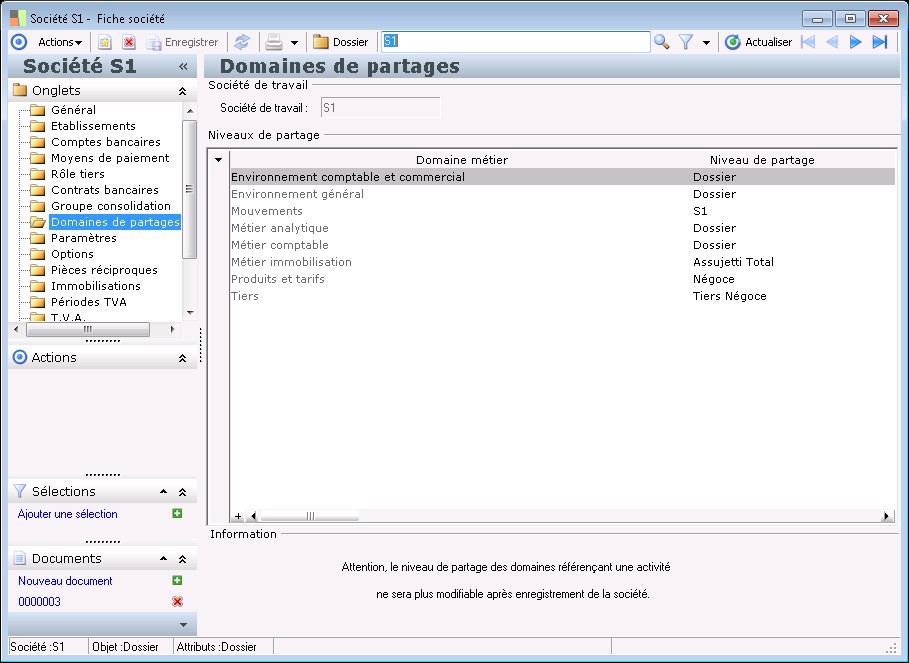Click the Onglets tree scroll-down arrow
This screenshot has width=909, height=663.
pyautogui.click(x=190, y=313)
